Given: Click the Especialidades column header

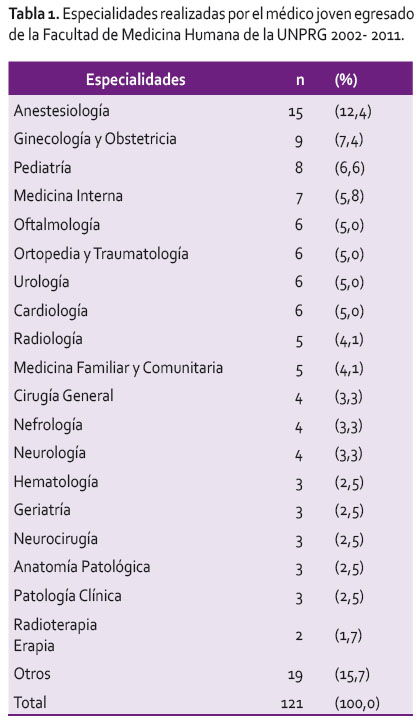Looking at the screenshot, I should pos(136,79).
